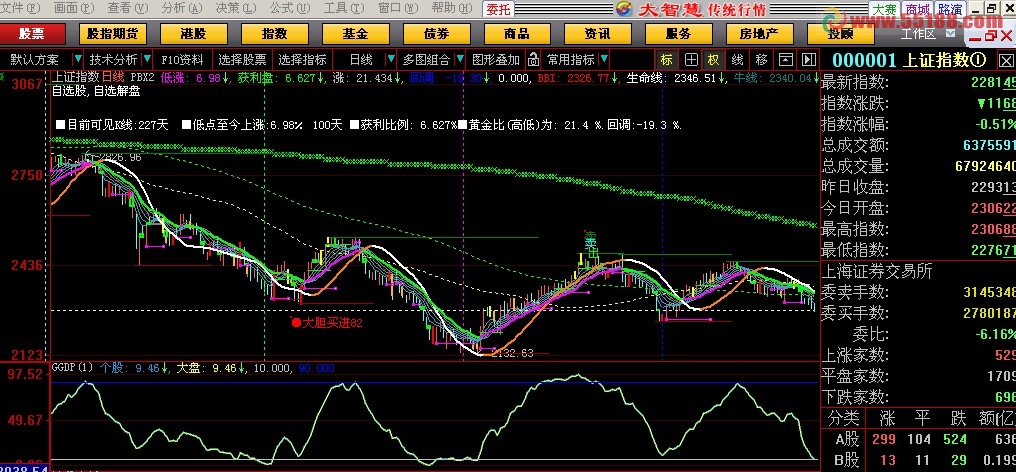Open the 窗口 menu
Image resolution: width=1016 pixels, height=472 pixels.
[398, 8]
